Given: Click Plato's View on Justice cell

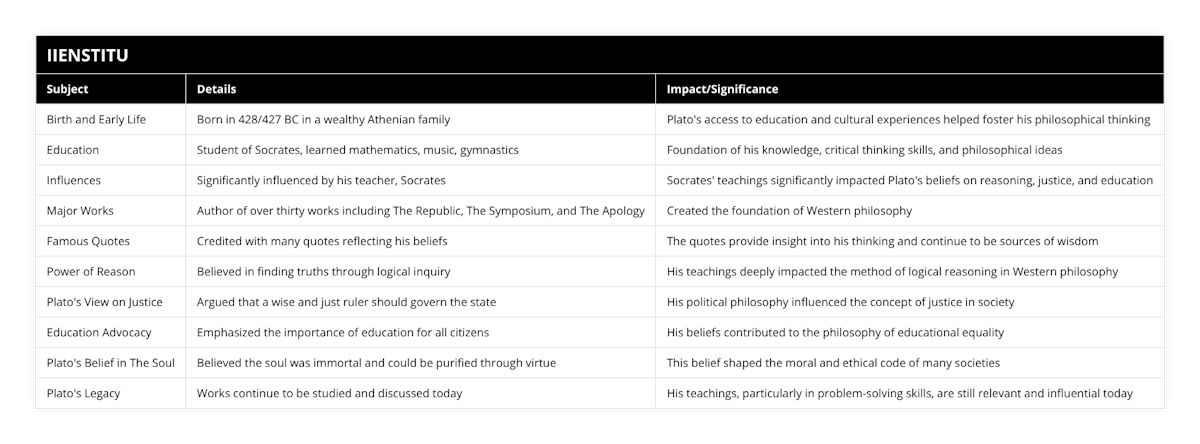Looking at the screenshot, I should tap(105, 302).
